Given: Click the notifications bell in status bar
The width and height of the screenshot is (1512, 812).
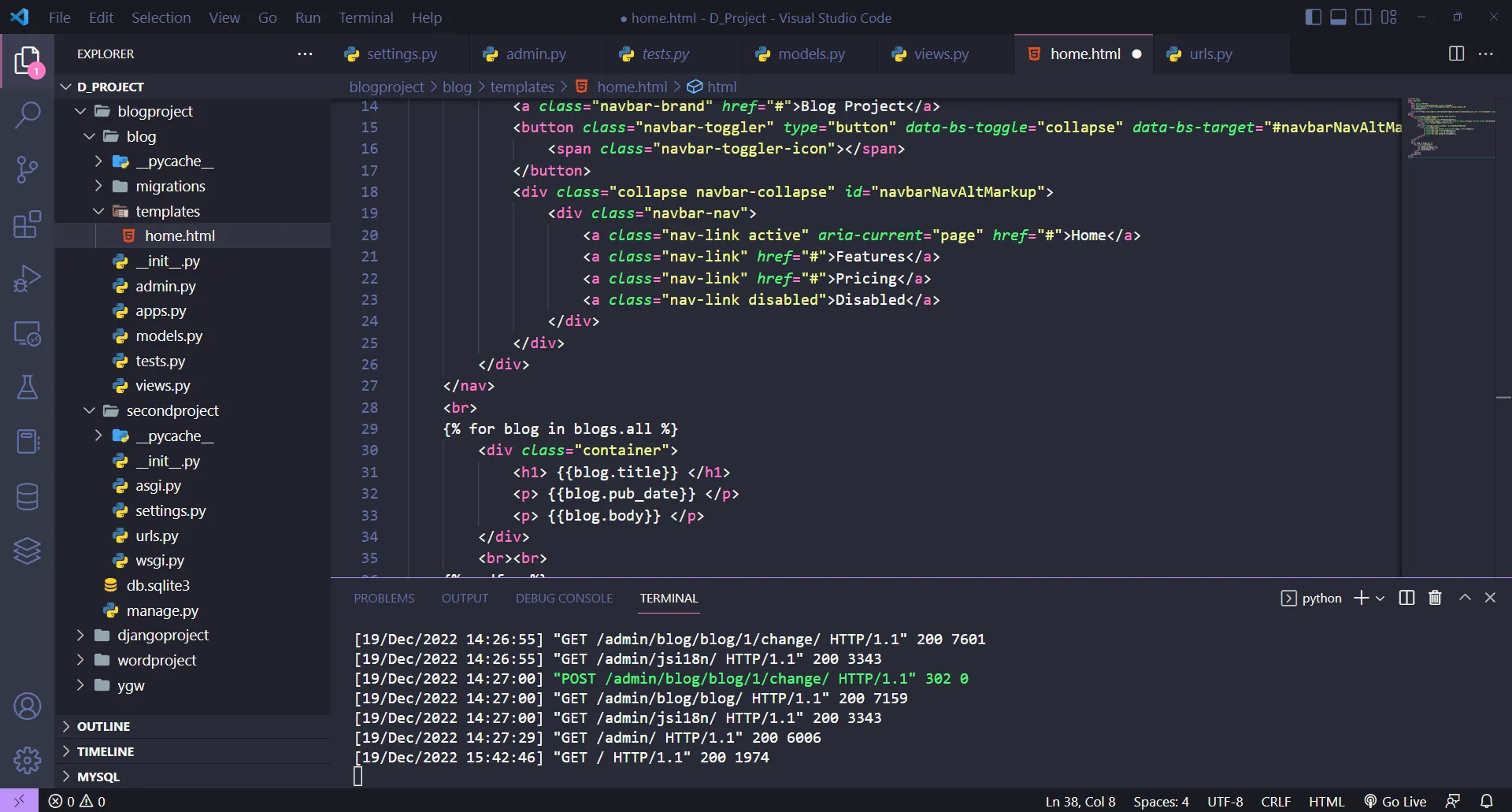Looking at the screenshot, I should click(x=1486, y=801).
